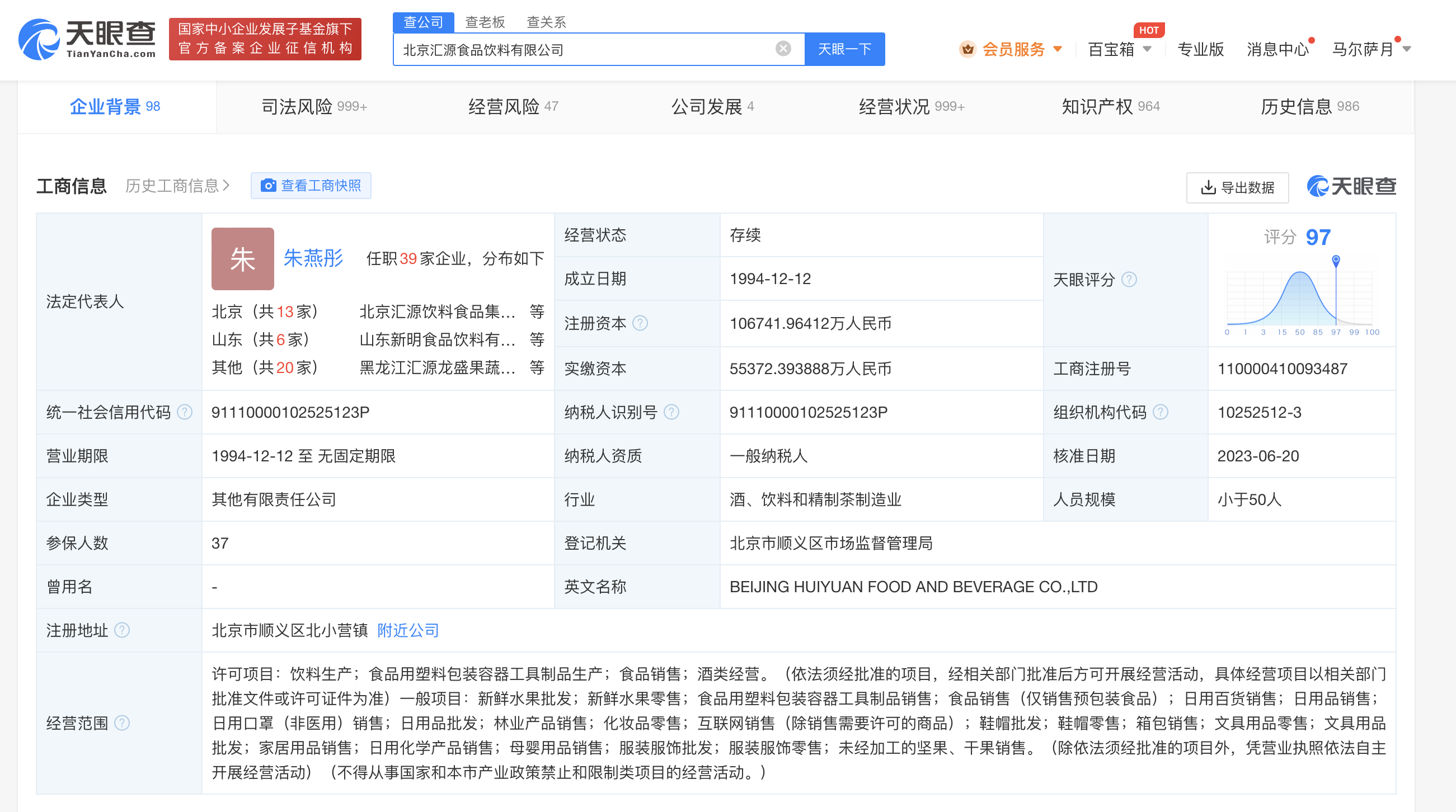Click the camera icon in 查看工商快照
Image resolution: width=1456 pixels, height=812 pixels.
(x=268, y=185)
